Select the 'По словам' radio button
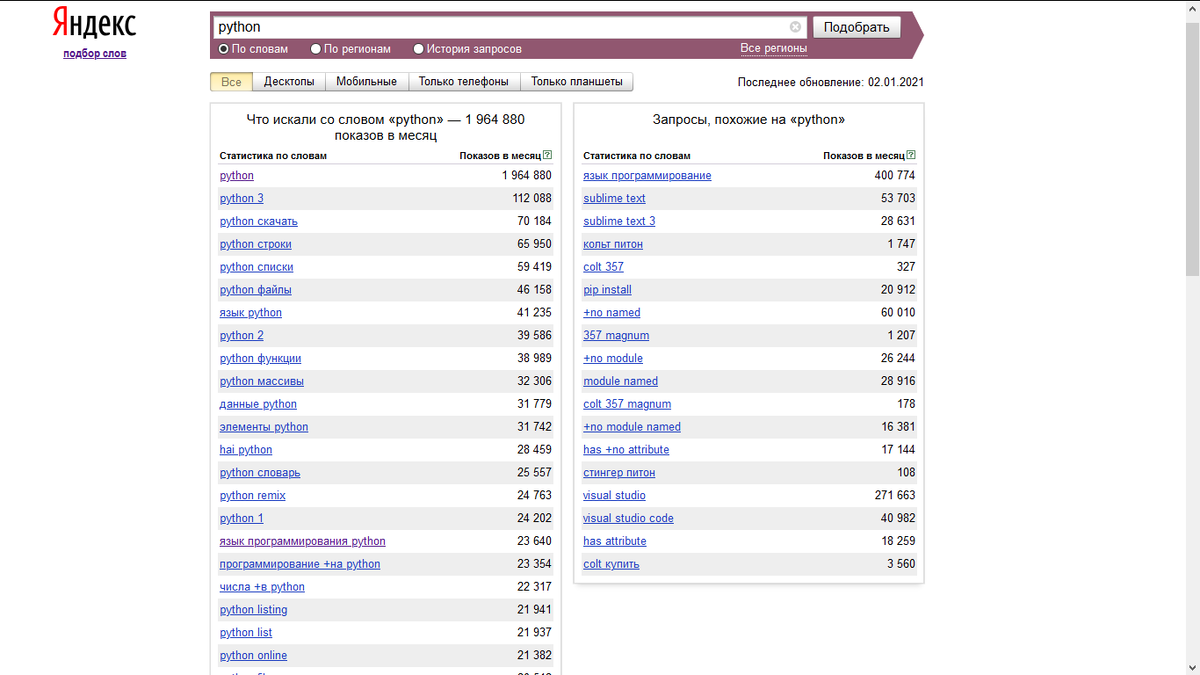Image resolution: width=1200 pixels, height=675 pixels. click(224, 48)
